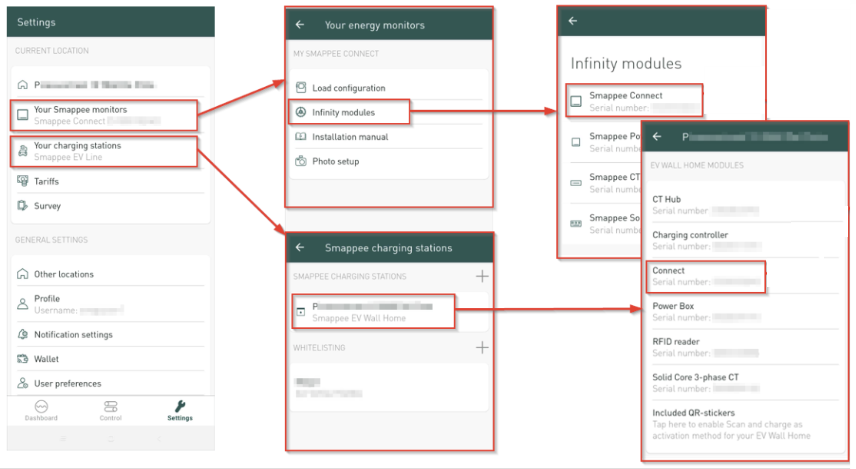Go back from Infinity modules screen

[573, 21]
